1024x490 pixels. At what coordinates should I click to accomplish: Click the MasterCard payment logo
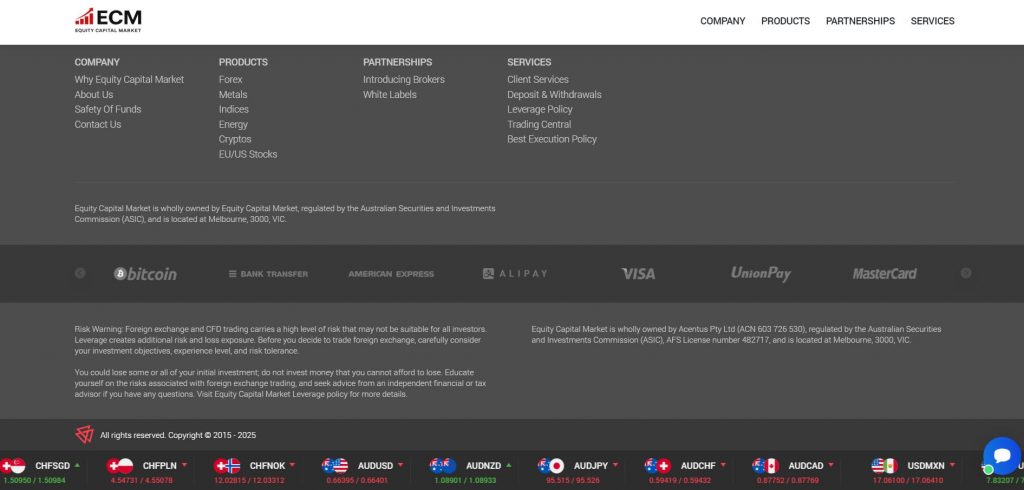884,273
